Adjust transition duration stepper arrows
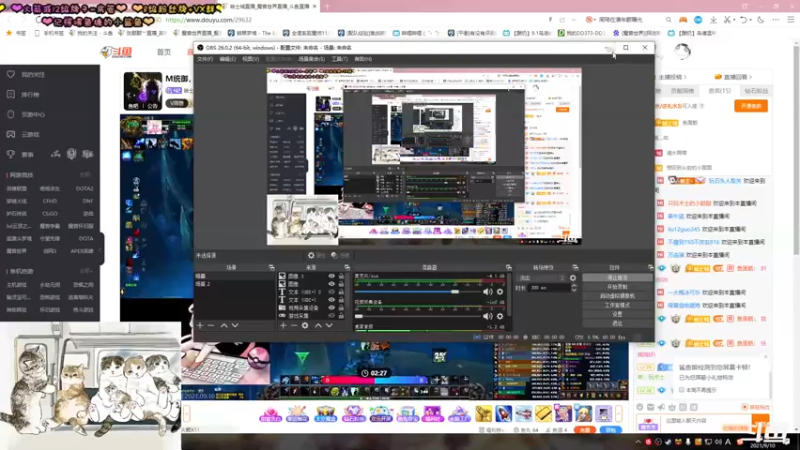The image size is (800, 450). click(574, 288)
